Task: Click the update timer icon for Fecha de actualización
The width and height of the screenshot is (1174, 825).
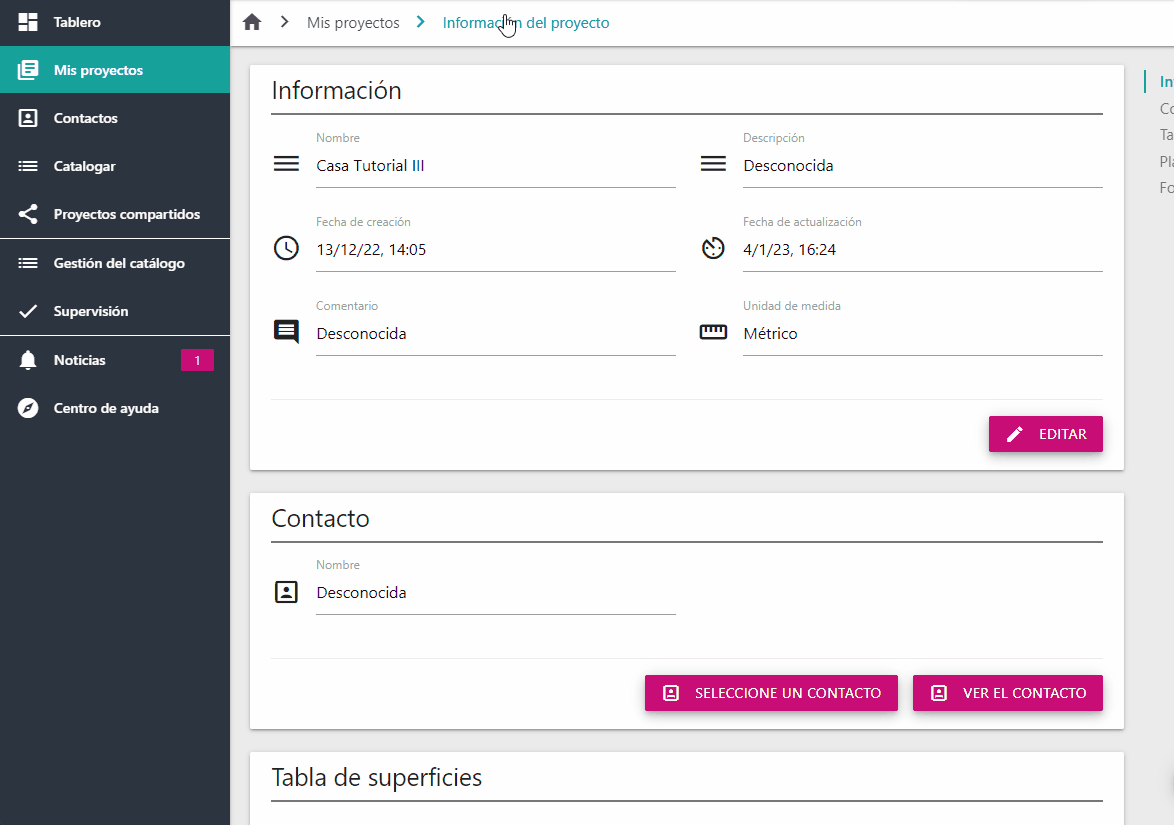Action: [713, 248]
